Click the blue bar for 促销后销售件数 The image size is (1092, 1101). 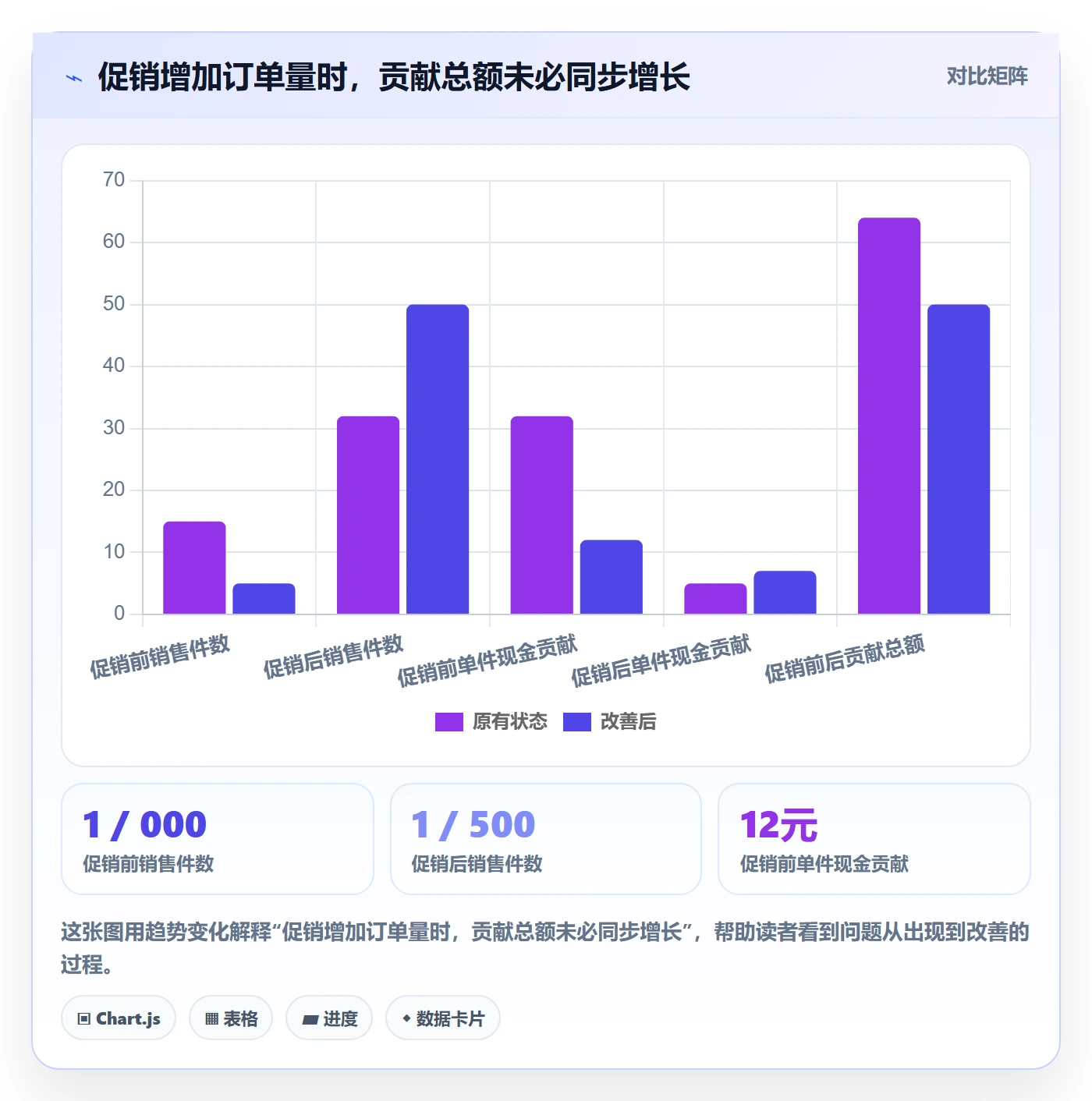click(x=438, y=459)
